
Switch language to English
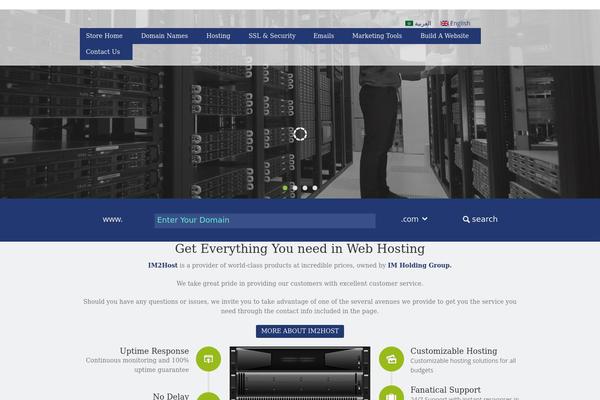coord(455,23)
